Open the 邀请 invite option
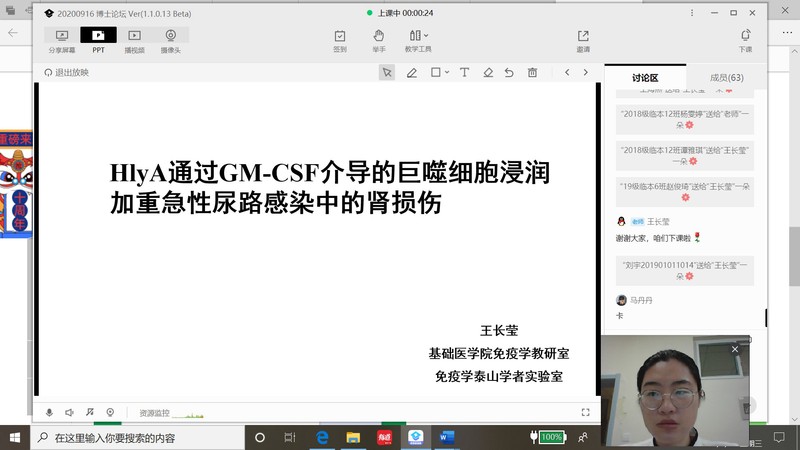The width and height of the screenshot is (800, 450). [583, 40]
